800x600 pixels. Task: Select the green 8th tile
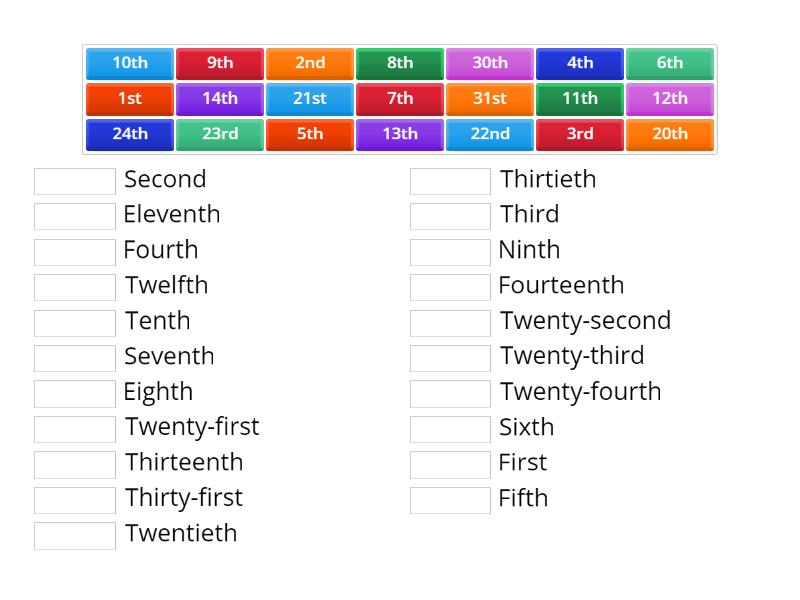click(x=400, y=63)
